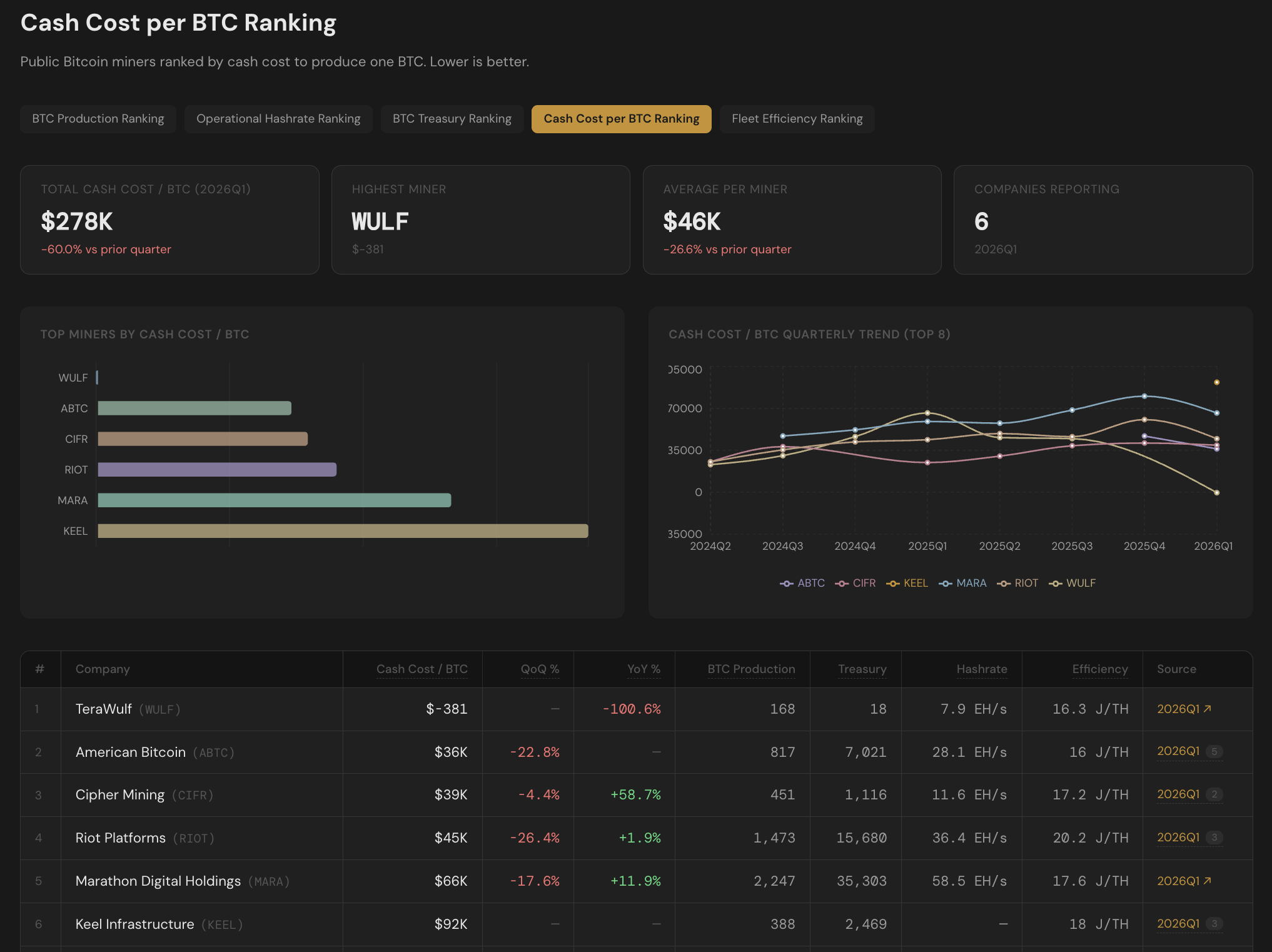This screenshot has height=952, width=1272.
Task: Click the 35,303 treasury value for Marathon
Action: click(x=862, y=881)
